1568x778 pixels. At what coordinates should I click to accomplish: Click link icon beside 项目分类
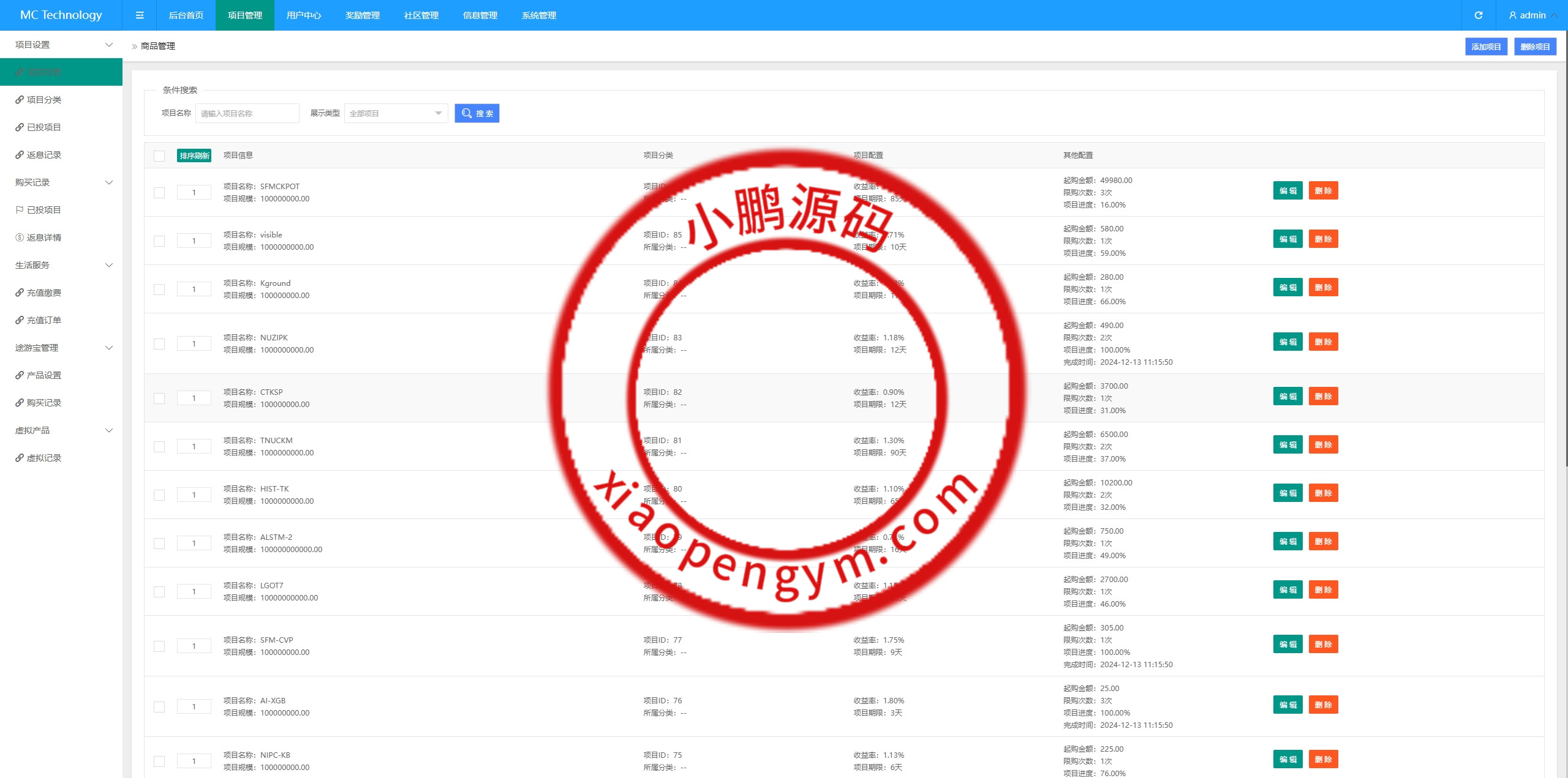tap(20, 100)
